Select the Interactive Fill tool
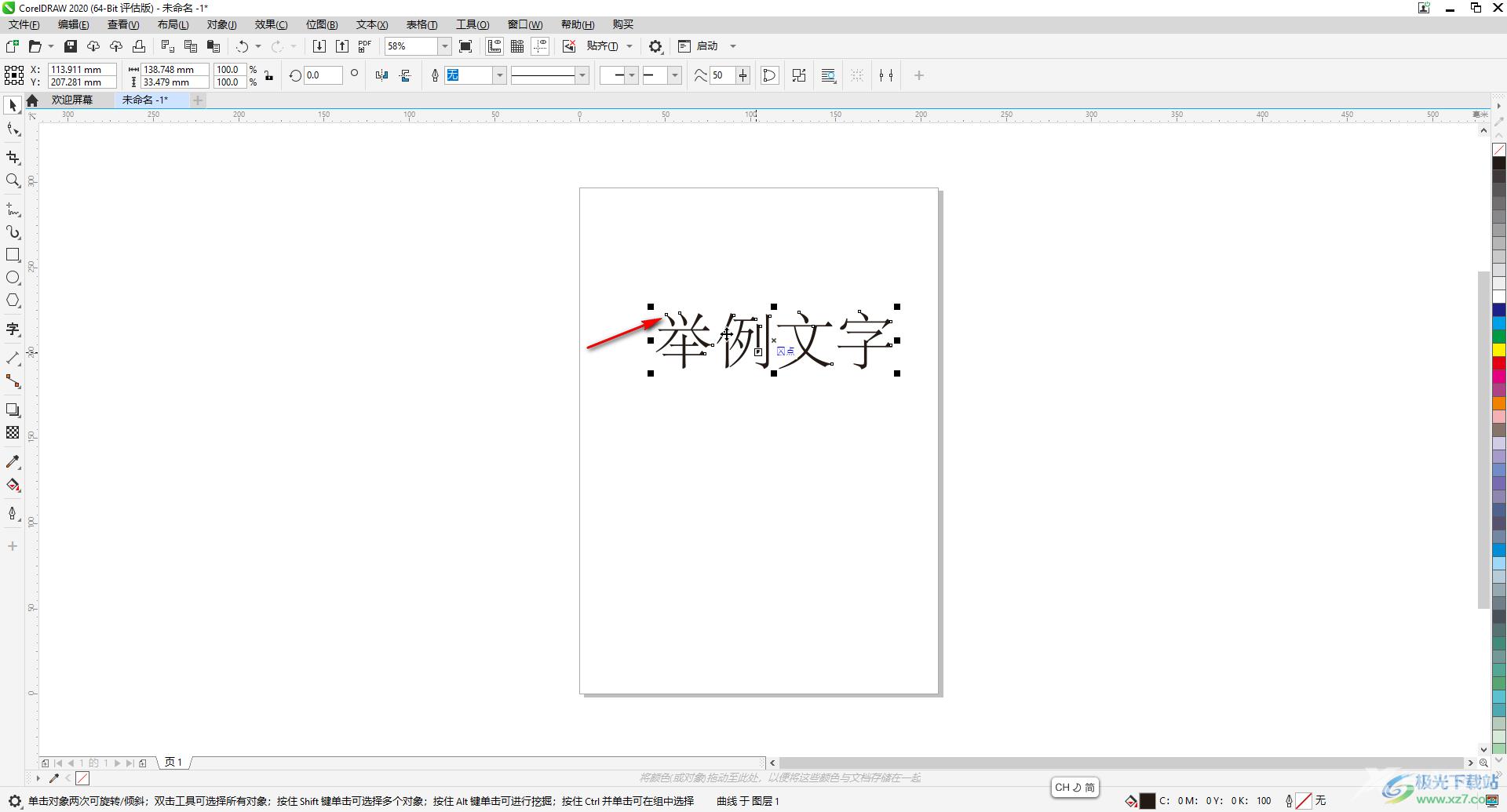The height and width of the screenshot is (812, 1507). tap(13, 485)
